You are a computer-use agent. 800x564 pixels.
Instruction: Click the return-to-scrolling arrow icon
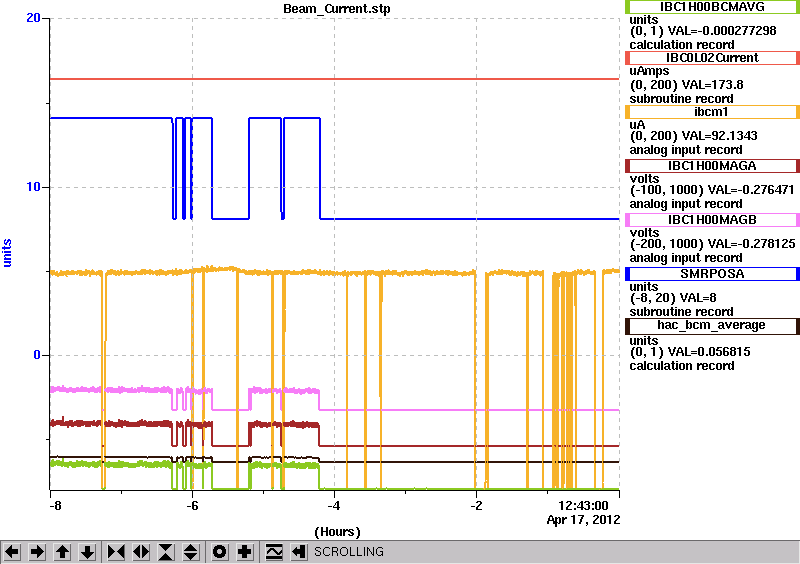tap(299, 552)
